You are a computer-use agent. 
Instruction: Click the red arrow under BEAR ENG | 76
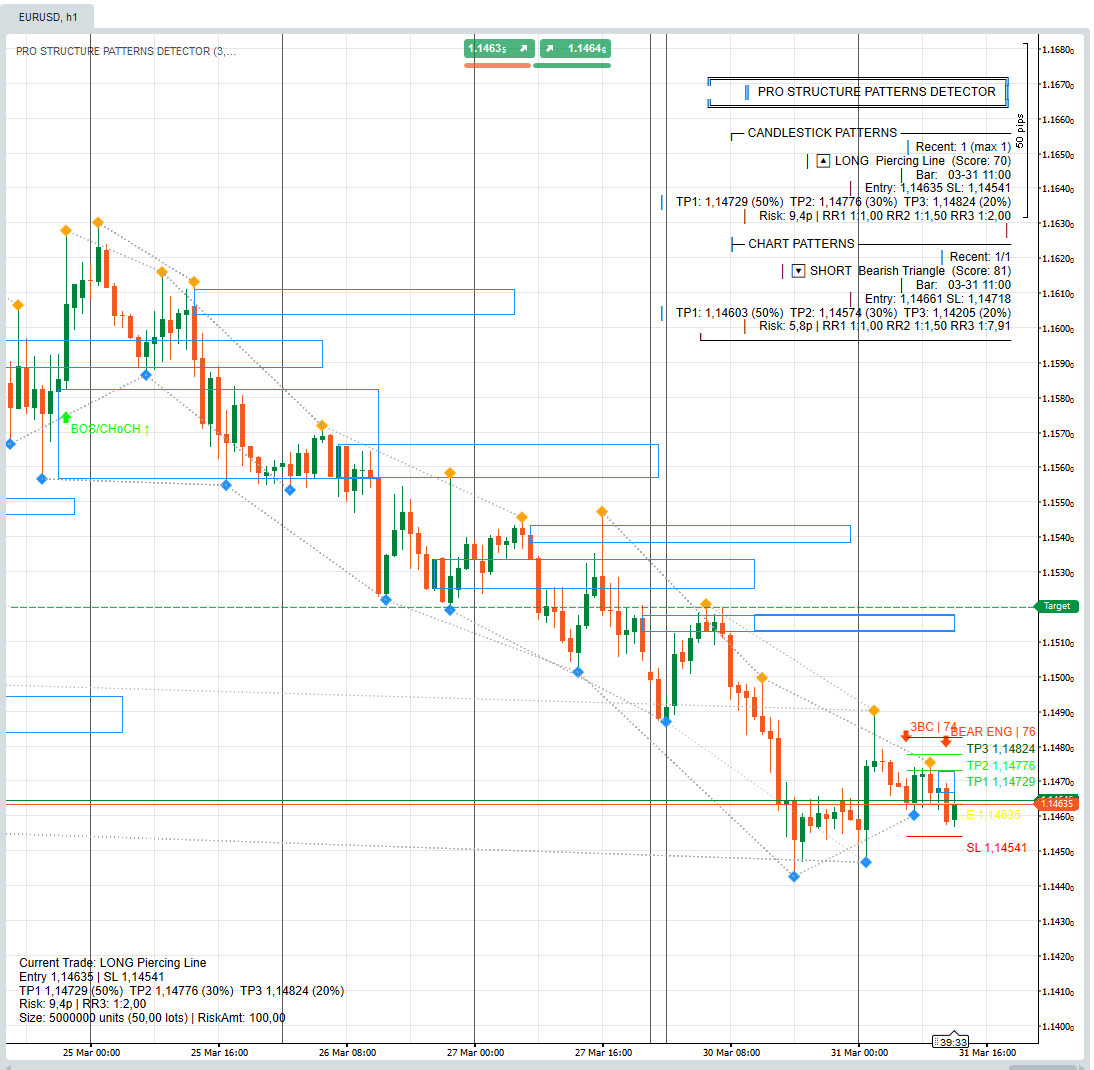(946, 742)
